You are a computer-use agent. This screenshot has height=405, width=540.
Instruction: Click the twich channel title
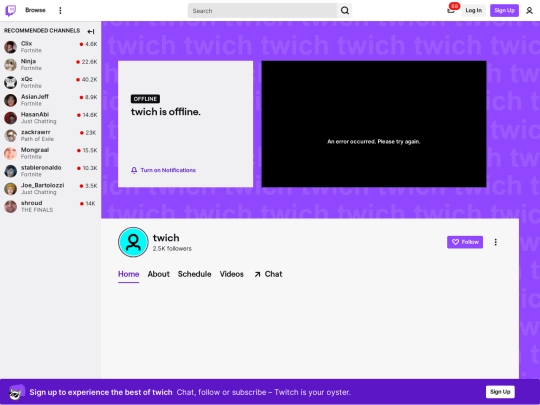pyautogui.click(x=166, y=238)
